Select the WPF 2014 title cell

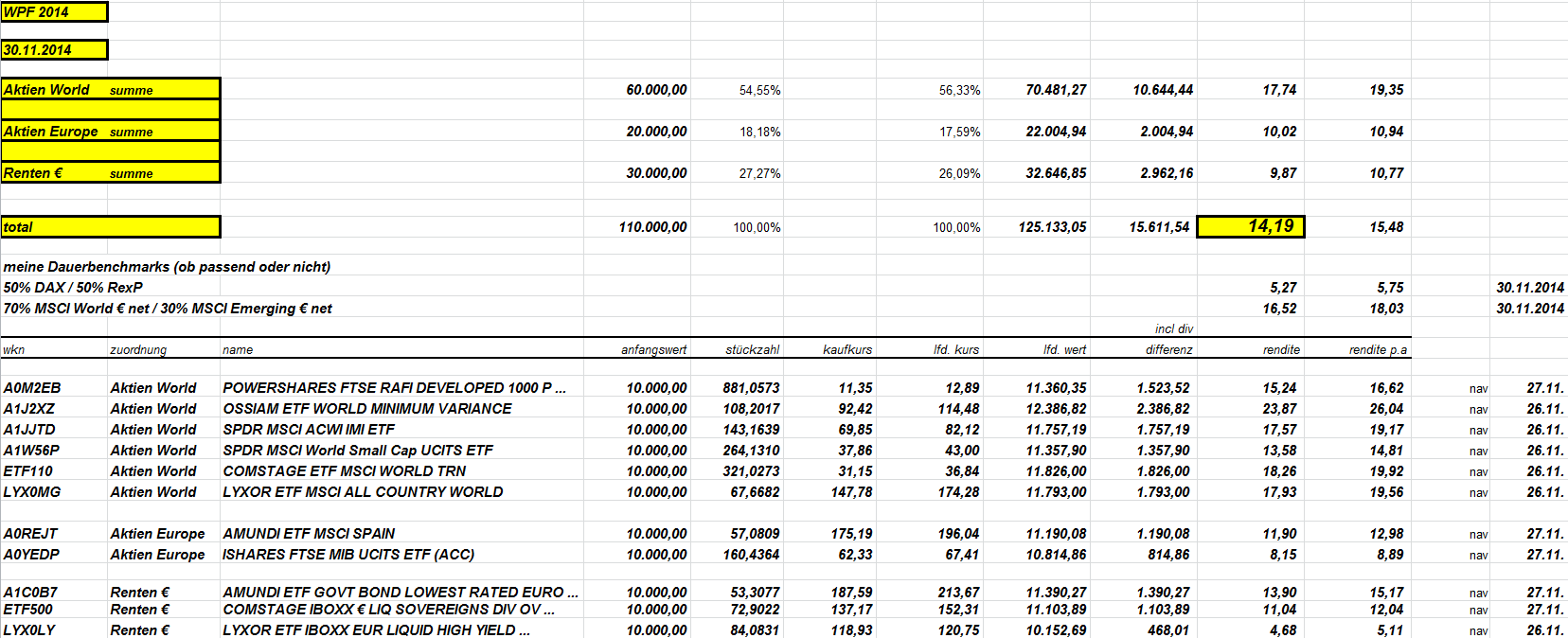click(54, 12)
